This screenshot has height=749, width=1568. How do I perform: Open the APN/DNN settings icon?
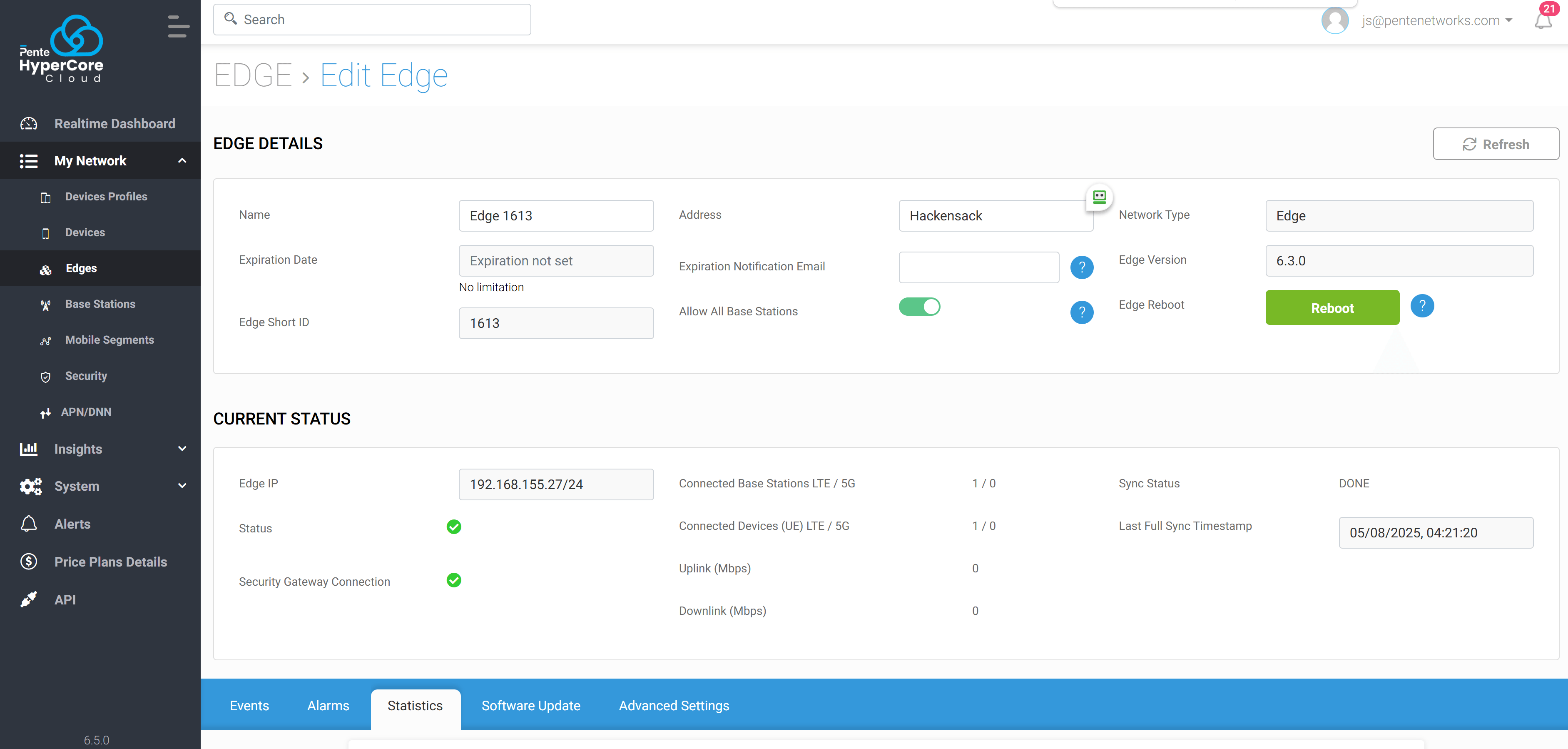point(46,412)
